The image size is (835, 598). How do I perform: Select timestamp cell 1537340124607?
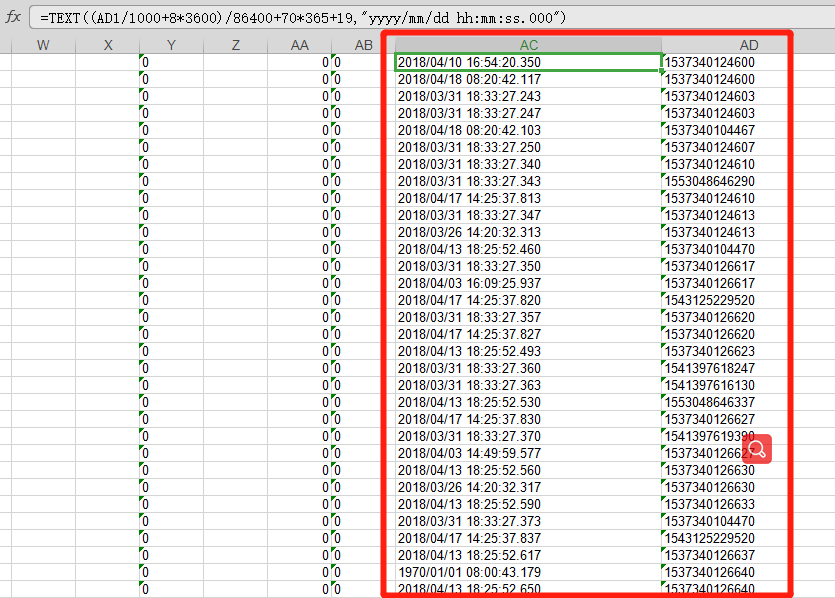point(748,148)
